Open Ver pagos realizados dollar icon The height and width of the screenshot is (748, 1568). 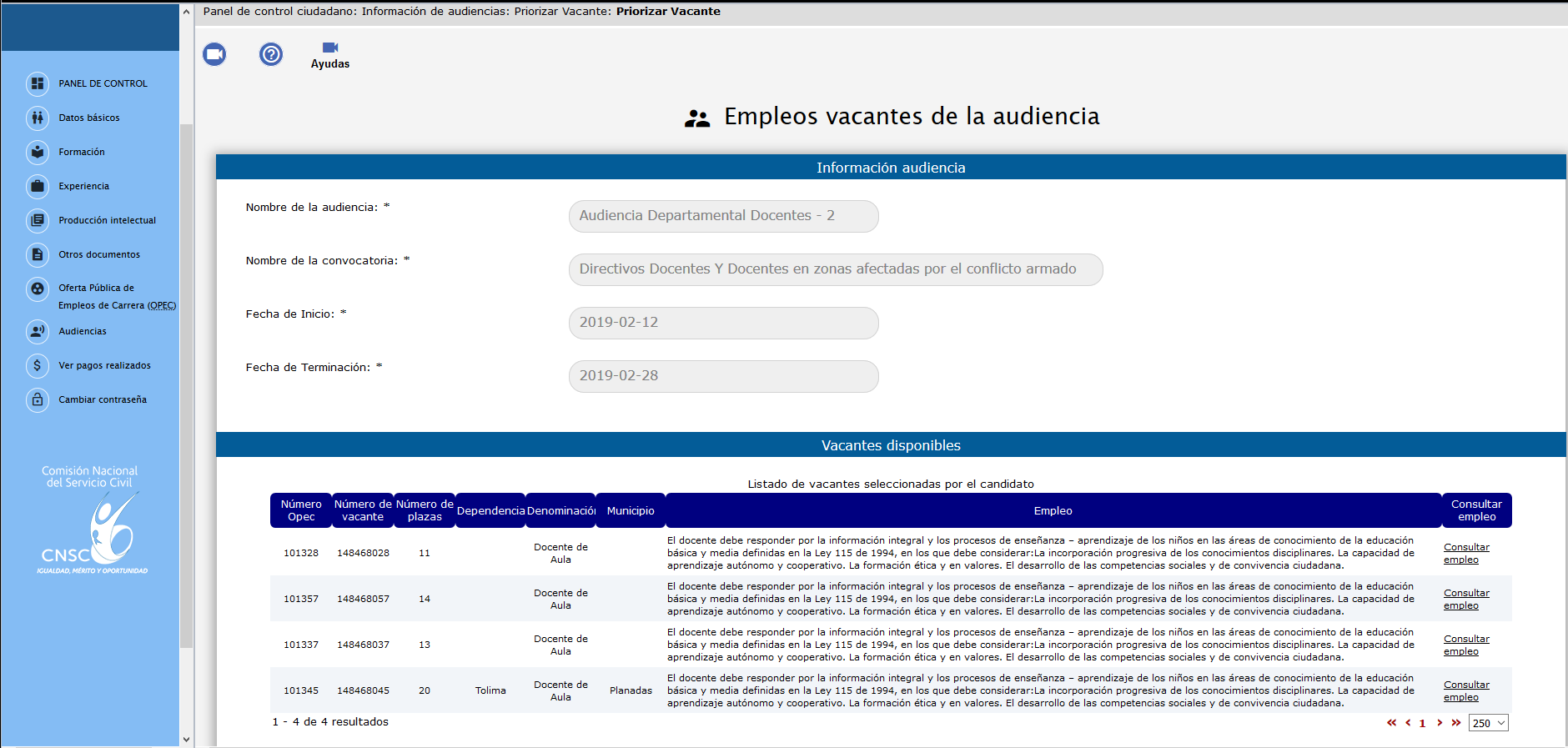38,365
